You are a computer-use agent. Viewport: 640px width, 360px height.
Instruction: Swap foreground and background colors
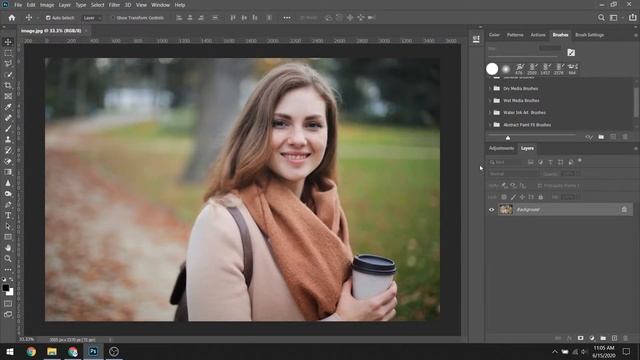[11, 280]
